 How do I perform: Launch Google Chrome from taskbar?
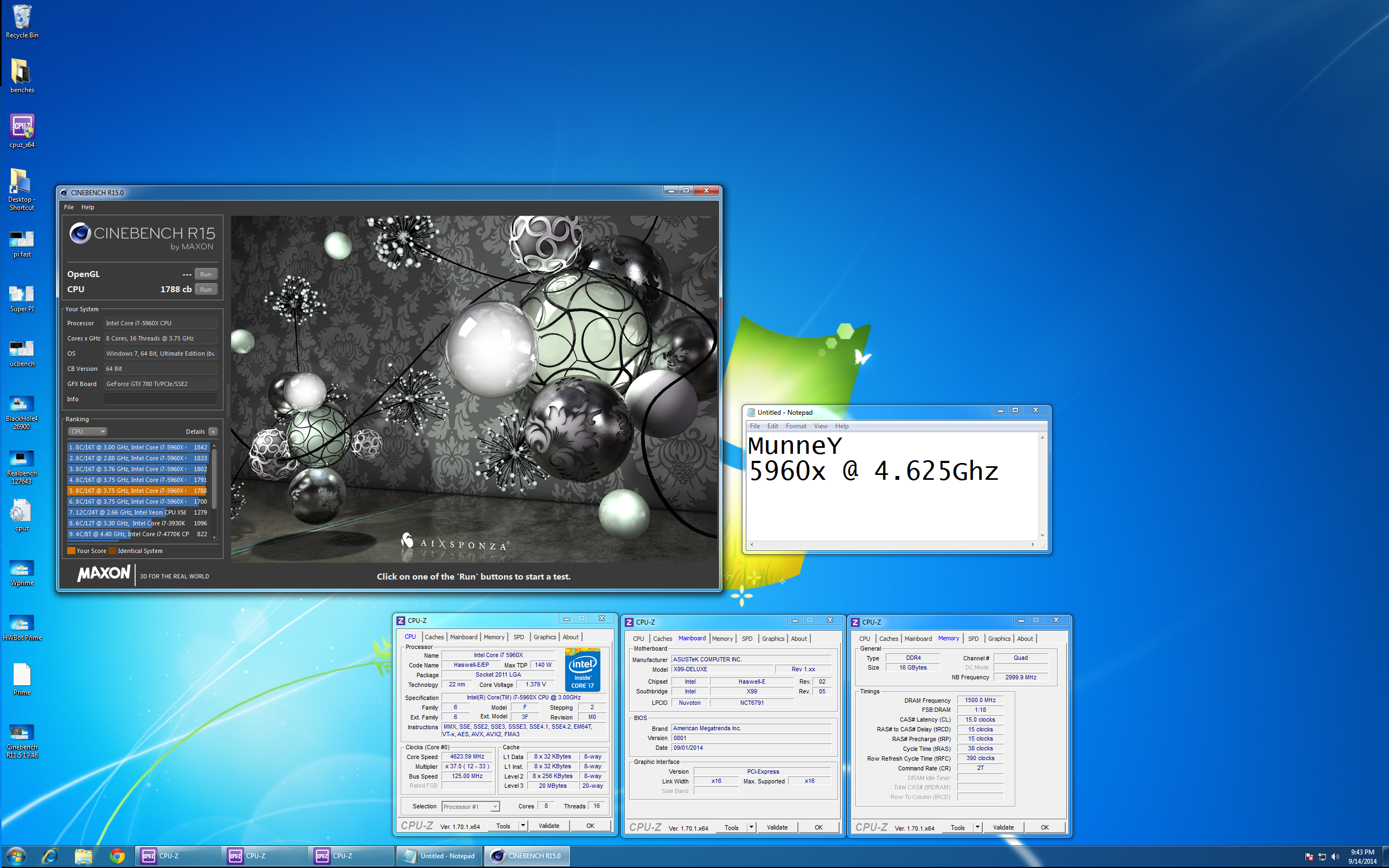tap(117, 856)
